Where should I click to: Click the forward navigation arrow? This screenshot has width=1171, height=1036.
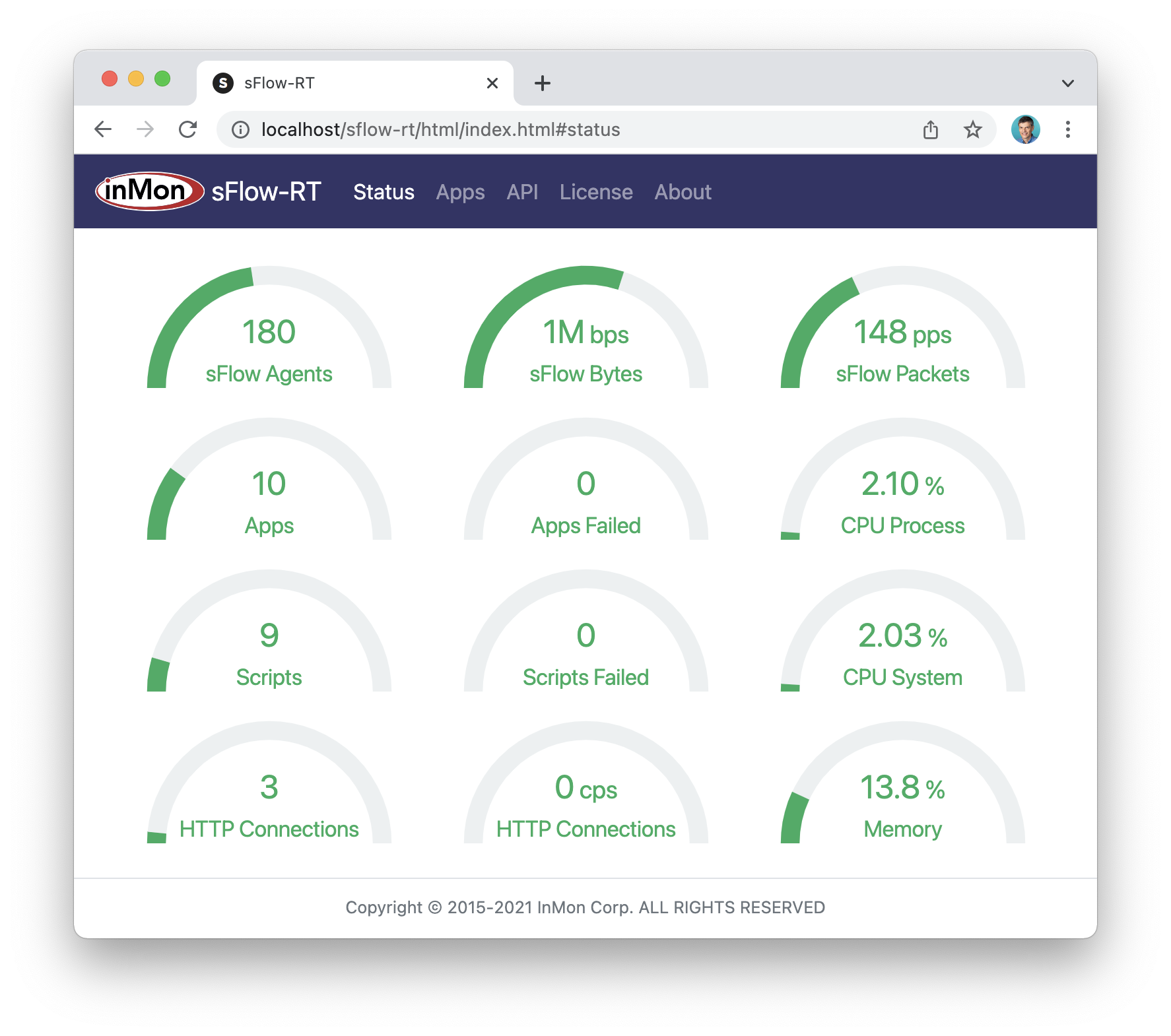[145, 129]
